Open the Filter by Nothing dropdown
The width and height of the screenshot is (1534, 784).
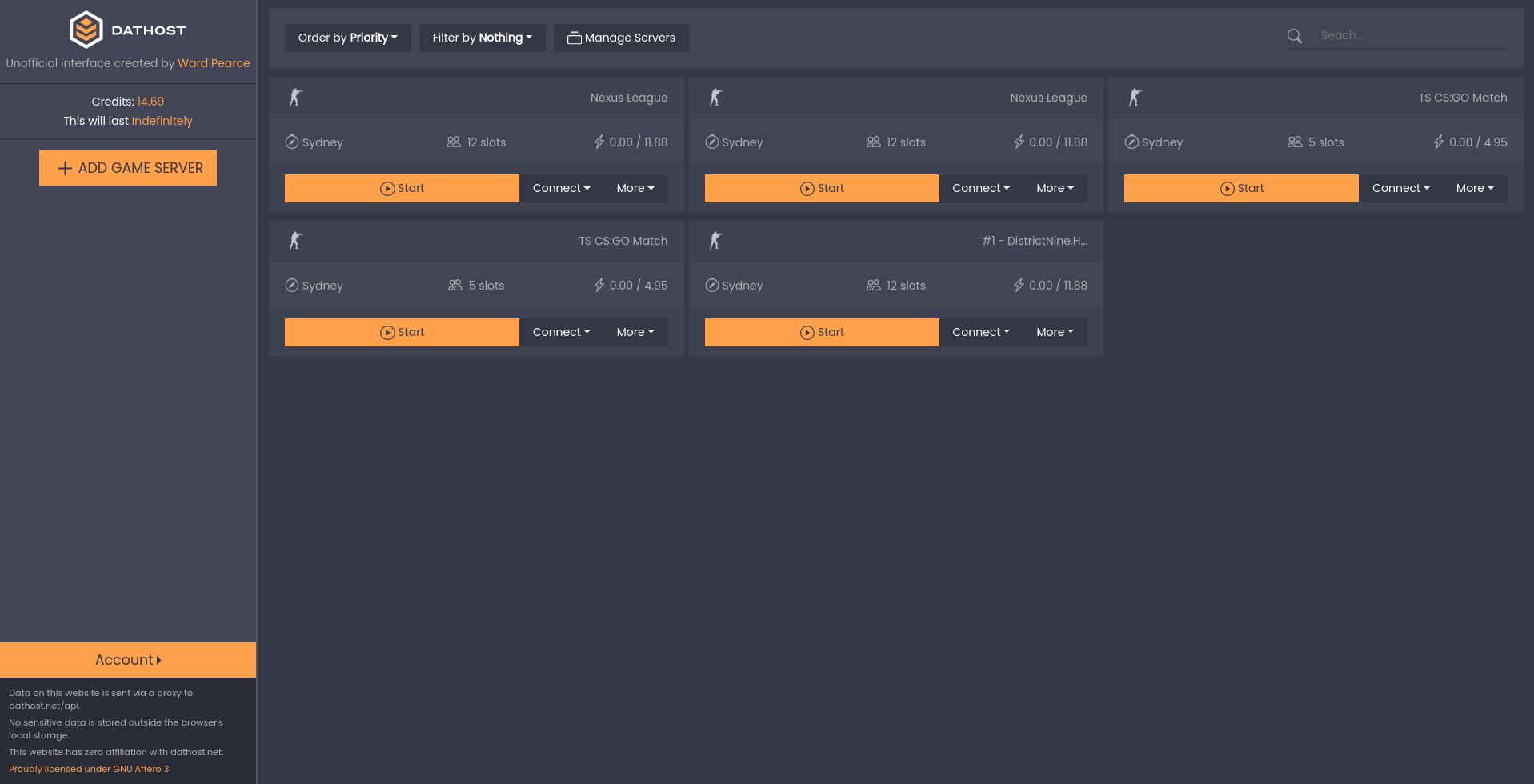click(x=483, y=38)
